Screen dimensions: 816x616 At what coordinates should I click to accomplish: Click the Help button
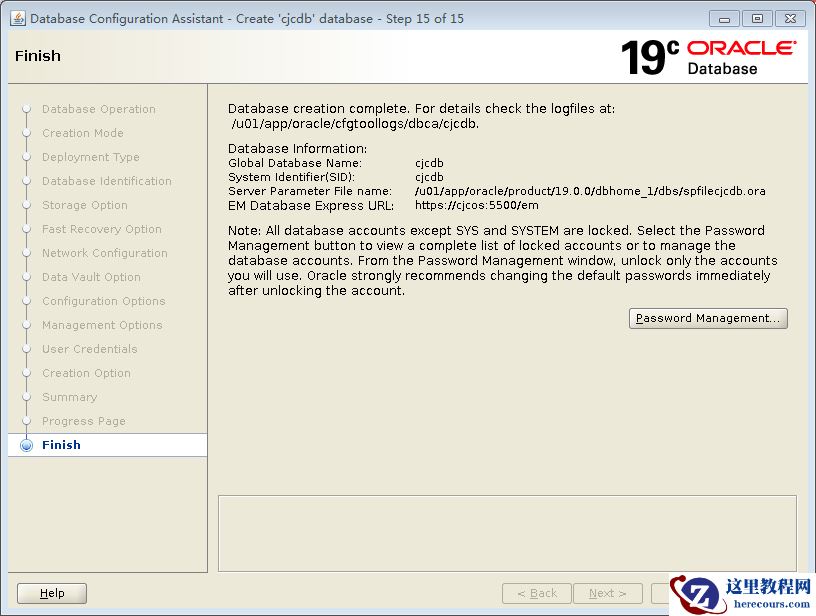point(52,593)
